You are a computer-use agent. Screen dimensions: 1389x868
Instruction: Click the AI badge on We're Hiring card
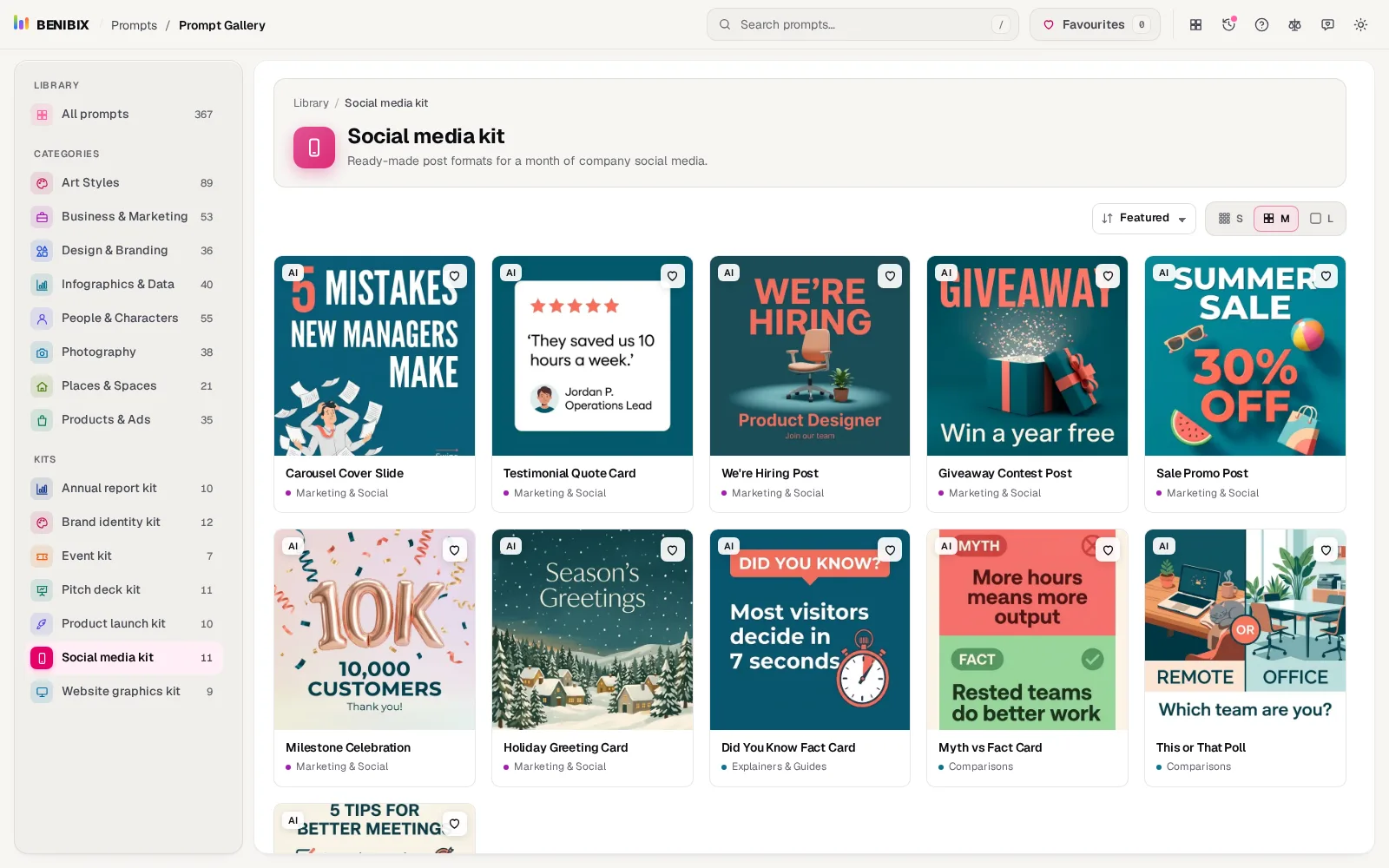(x=729, y=273)
